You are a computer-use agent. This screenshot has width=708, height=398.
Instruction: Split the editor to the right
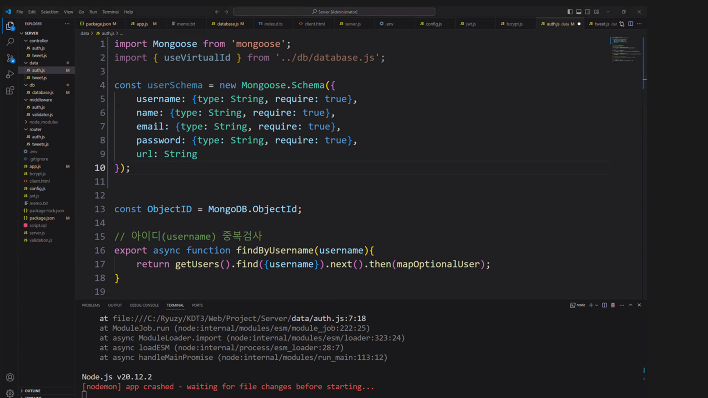[x=630, y=24]
